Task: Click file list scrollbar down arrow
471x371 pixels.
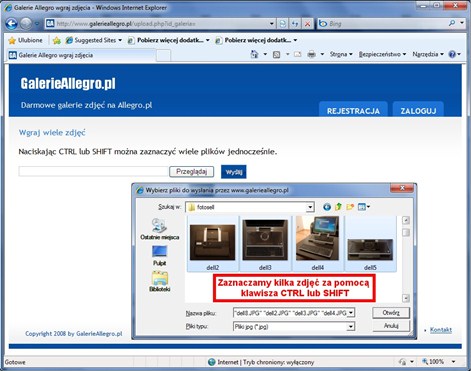Action: 406,298
